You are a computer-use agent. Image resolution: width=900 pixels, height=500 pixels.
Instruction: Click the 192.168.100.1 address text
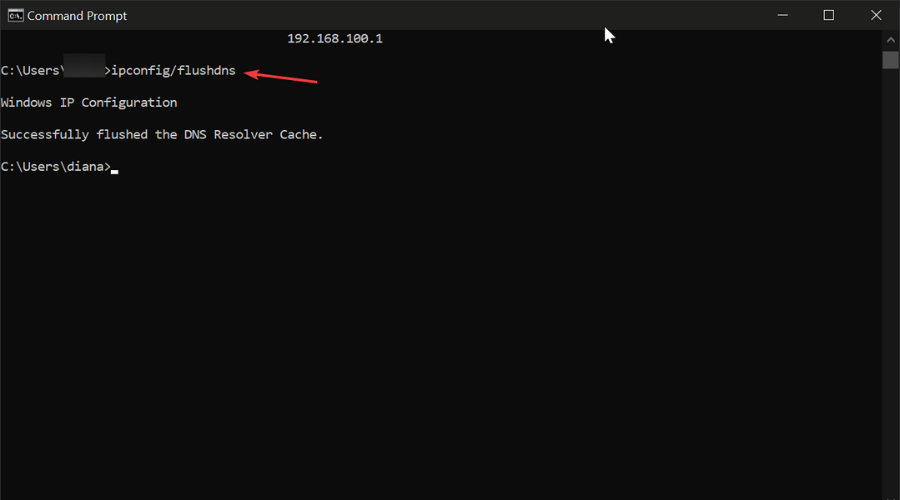(335, 38)
